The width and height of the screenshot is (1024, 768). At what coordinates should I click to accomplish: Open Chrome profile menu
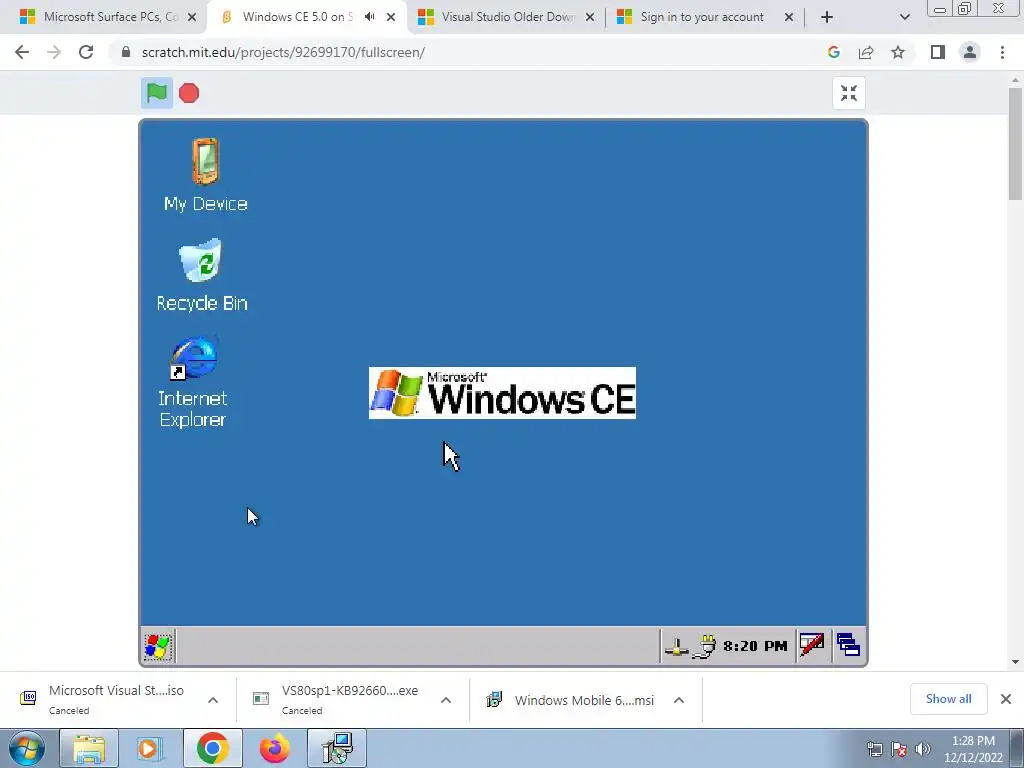(x=970, y=52)
